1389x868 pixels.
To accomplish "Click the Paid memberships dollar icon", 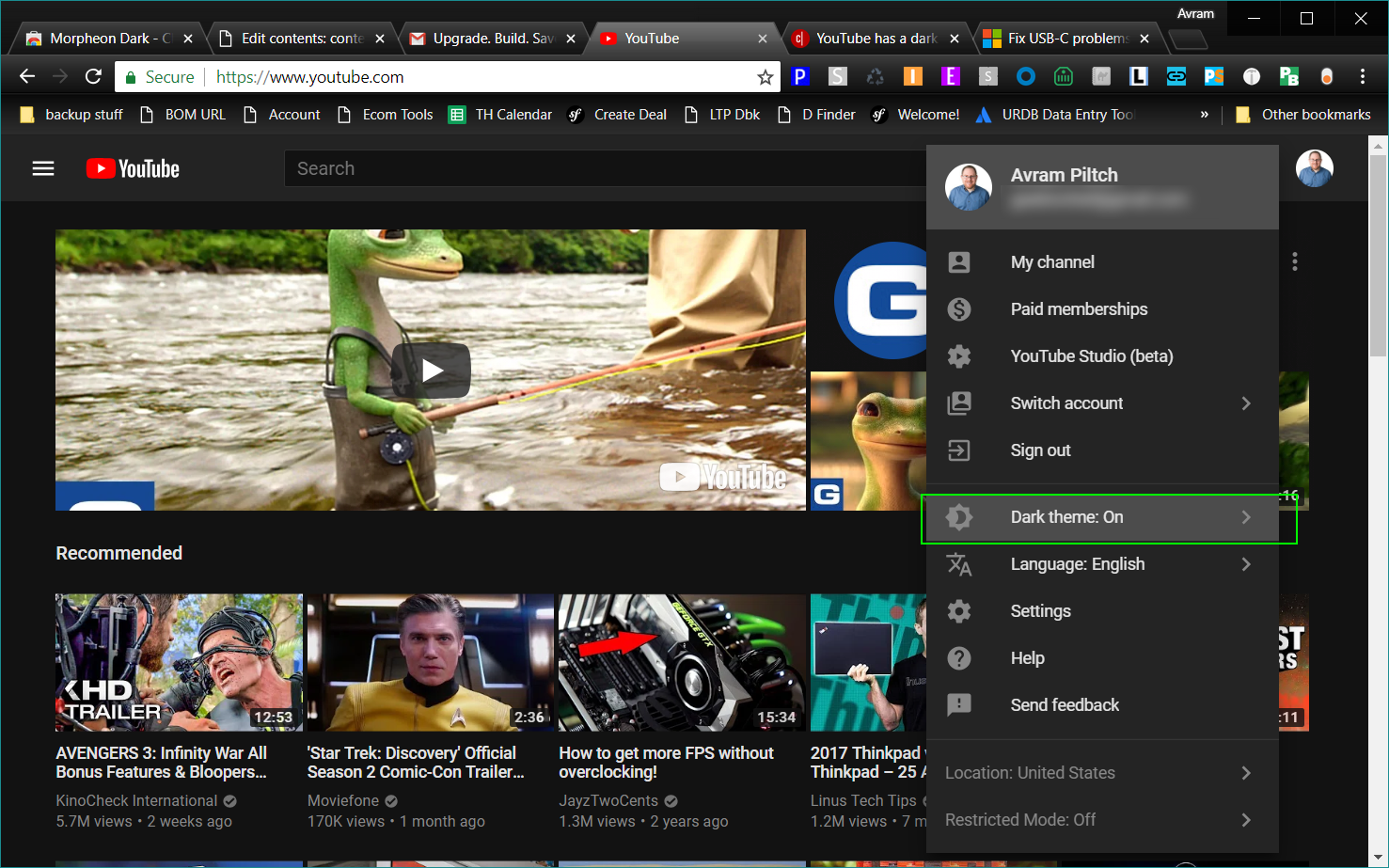I will [959, 309].
